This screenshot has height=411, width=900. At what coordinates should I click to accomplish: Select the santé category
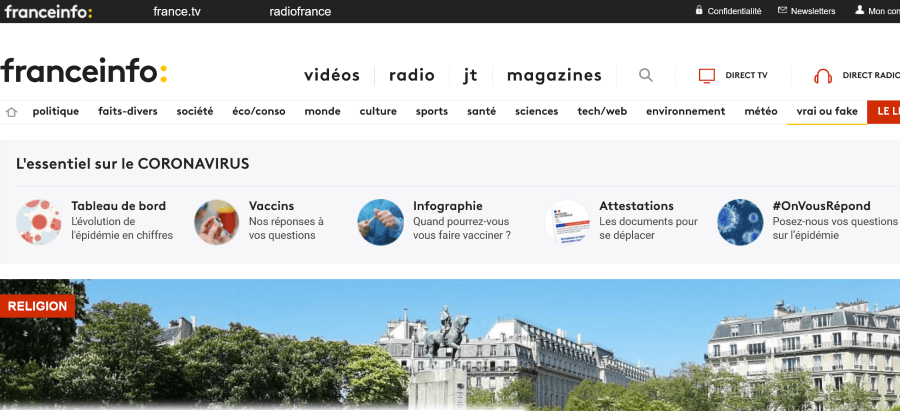tap(481, 111)
